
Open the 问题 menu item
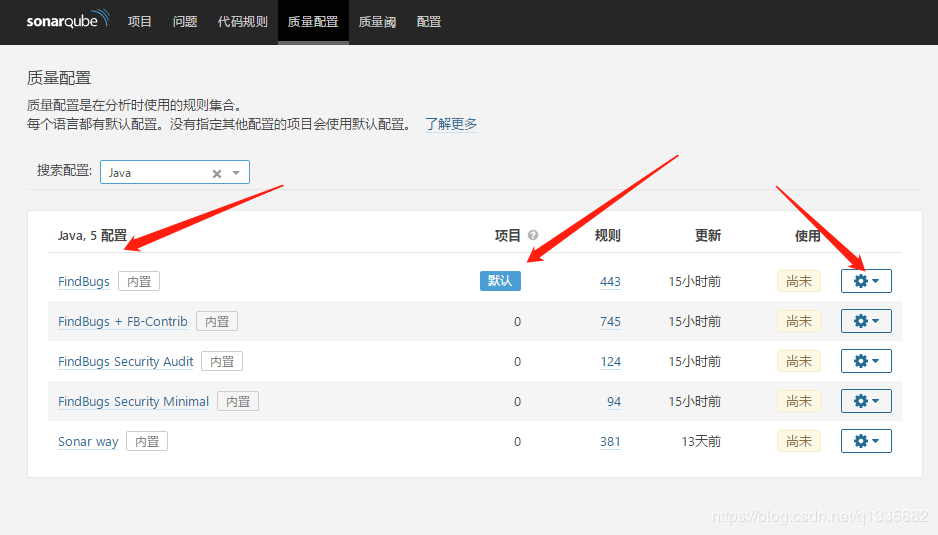185,22
